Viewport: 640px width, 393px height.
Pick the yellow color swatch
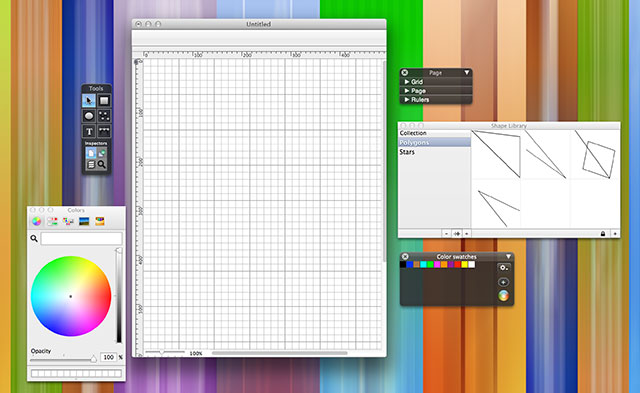[x=464, y=264]
